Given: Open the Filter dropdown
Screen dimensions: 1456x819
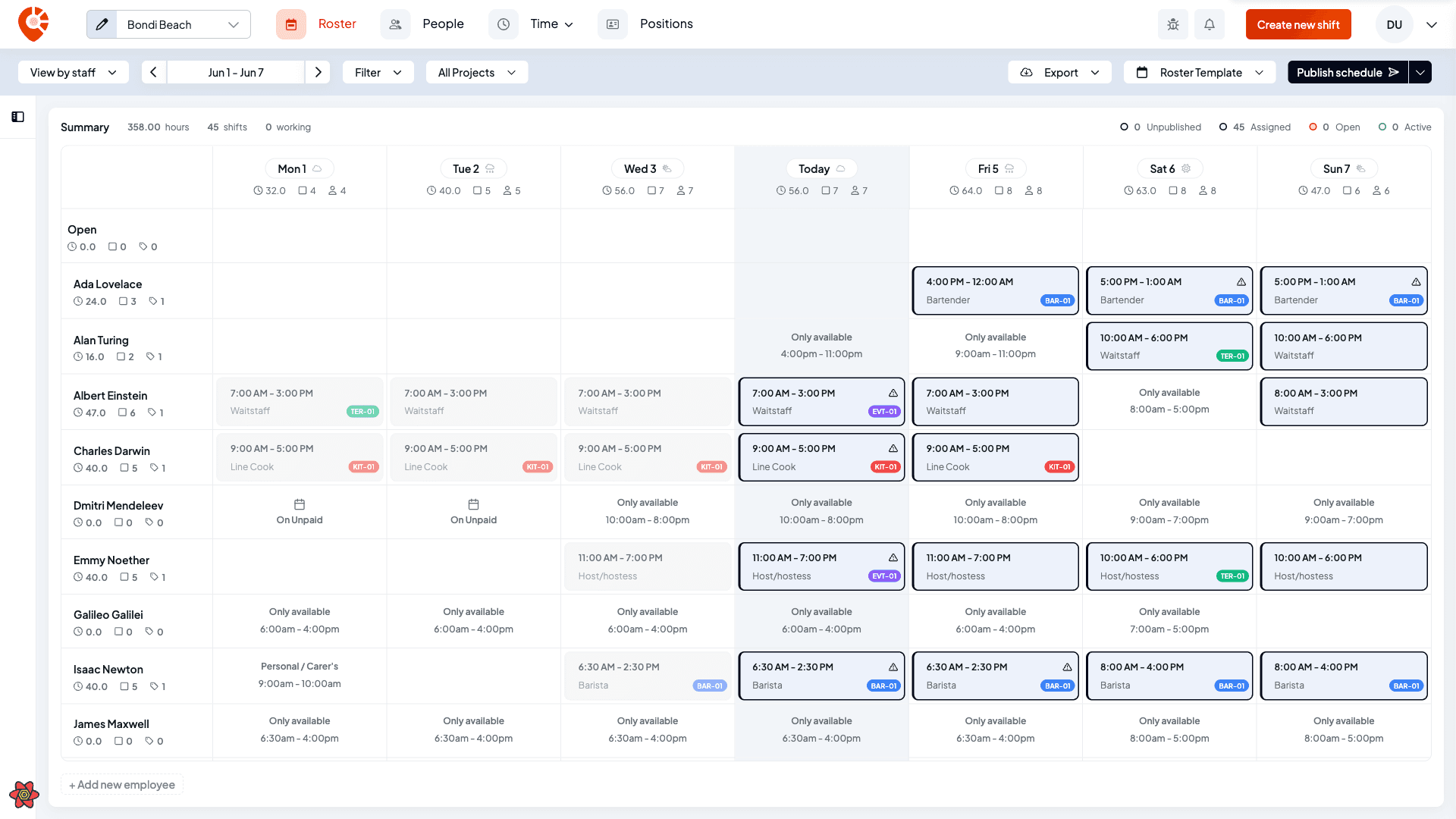Looking at the screenshot, I should click(x=378, y=72).
